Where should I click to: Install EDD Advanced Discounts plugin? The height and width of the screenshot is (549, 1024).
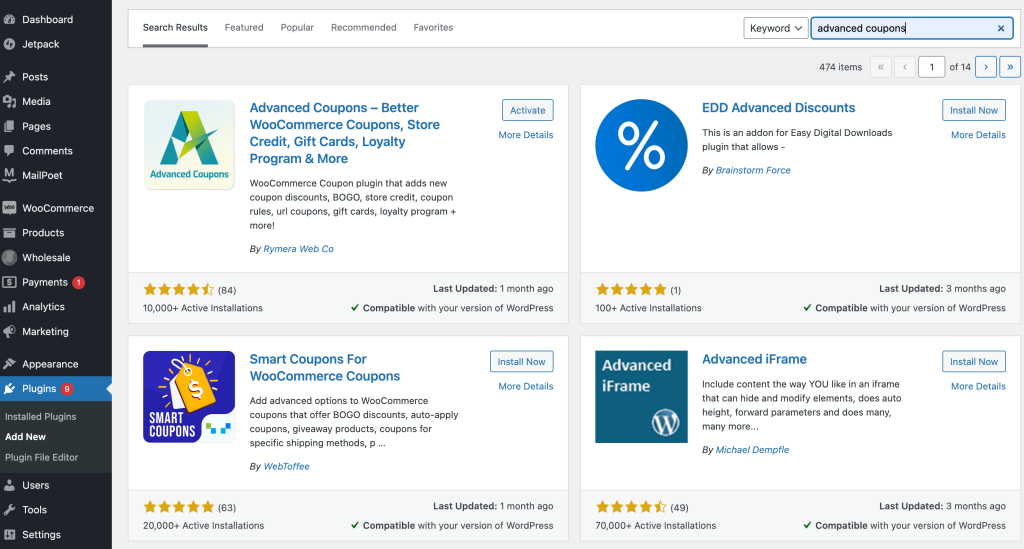pos(974,110)
